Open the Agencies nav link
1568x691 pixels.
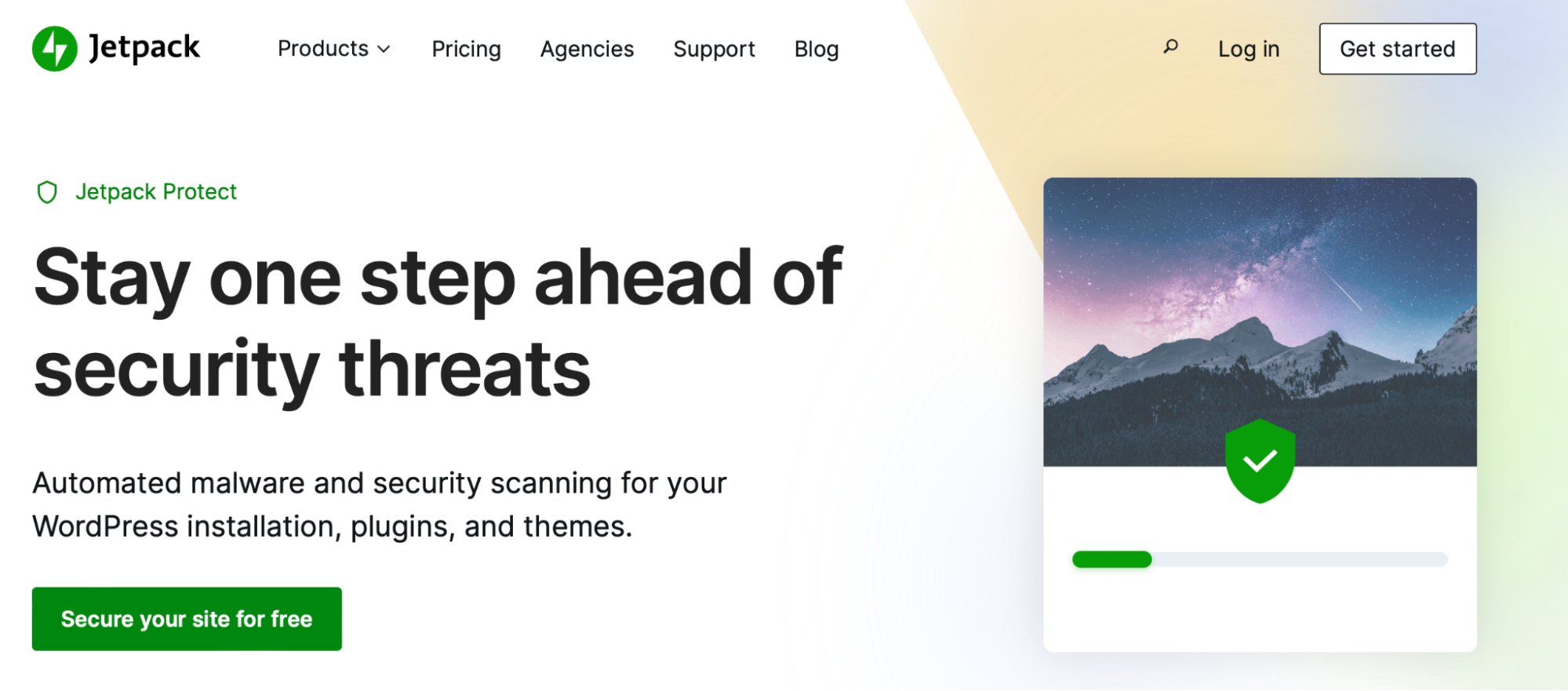(x=587, y=49)
